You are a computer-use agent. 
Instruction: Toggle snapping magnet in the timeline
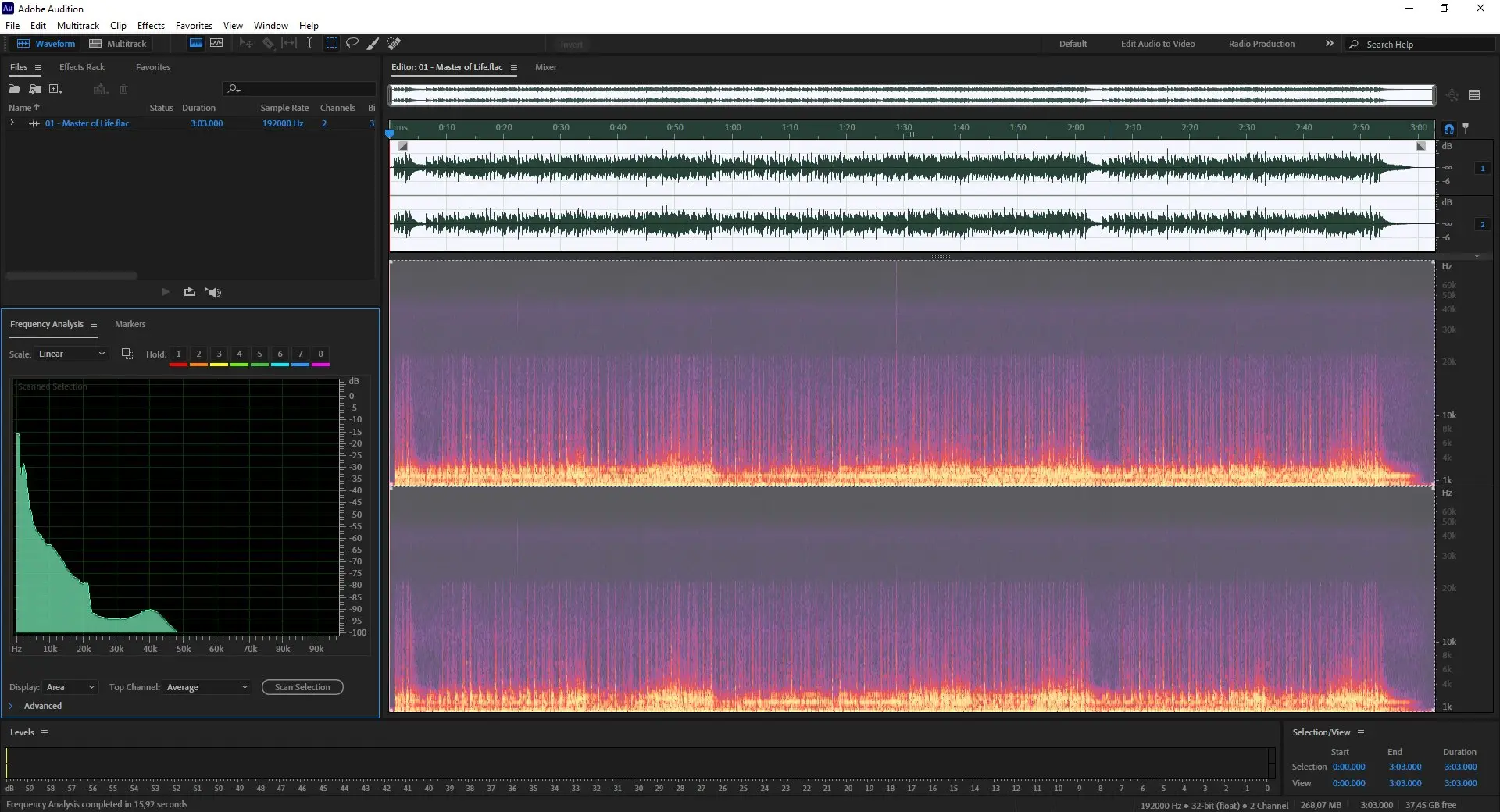click(1449, 129)
